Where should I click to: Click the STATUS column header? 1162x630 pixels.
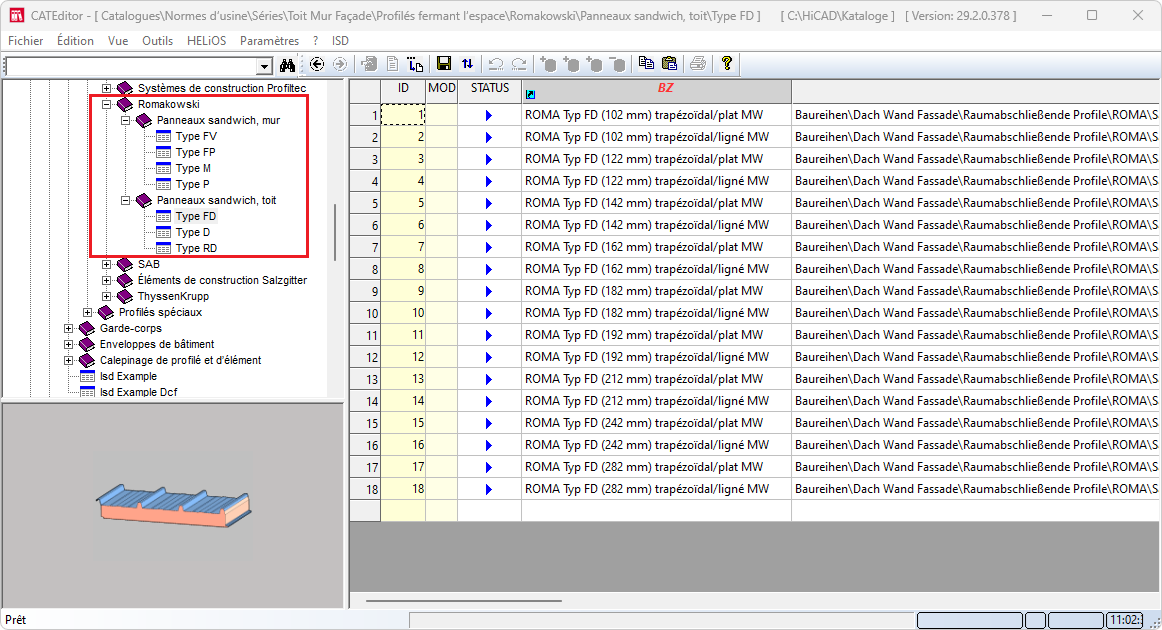click(x=490, y=92)
